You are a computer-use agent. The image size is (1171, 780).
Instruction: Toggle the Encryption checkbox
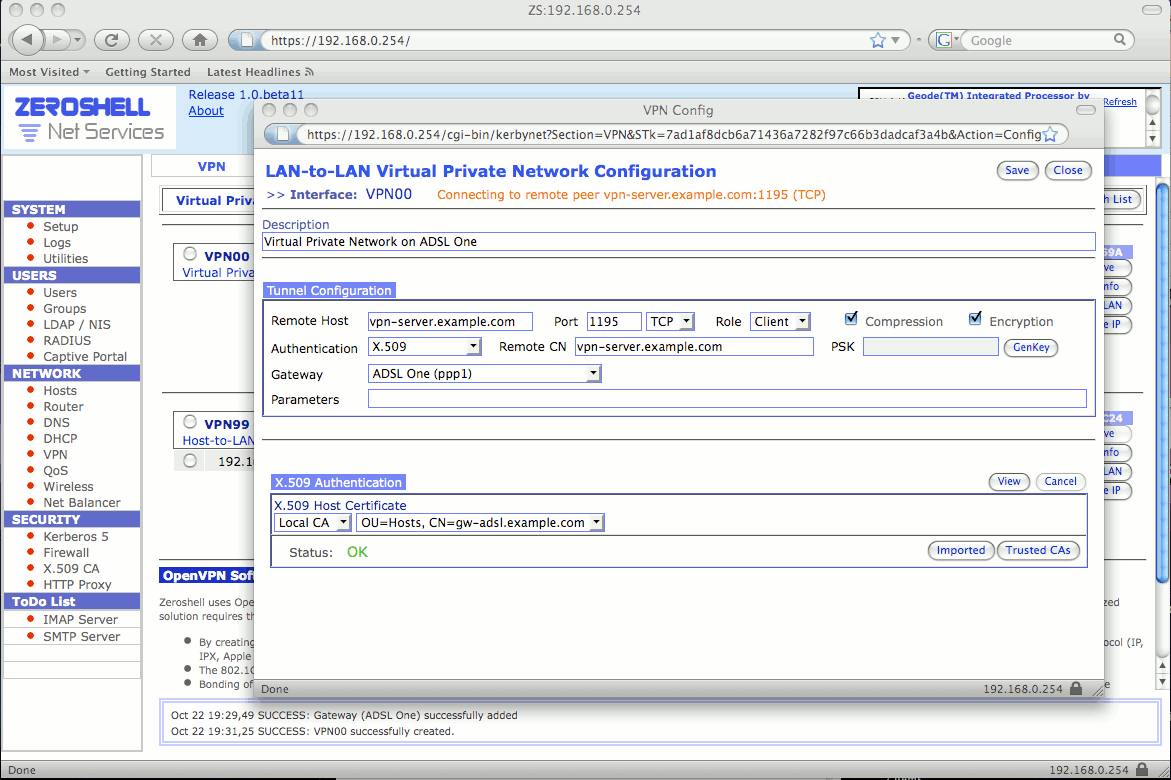[975, 319]
